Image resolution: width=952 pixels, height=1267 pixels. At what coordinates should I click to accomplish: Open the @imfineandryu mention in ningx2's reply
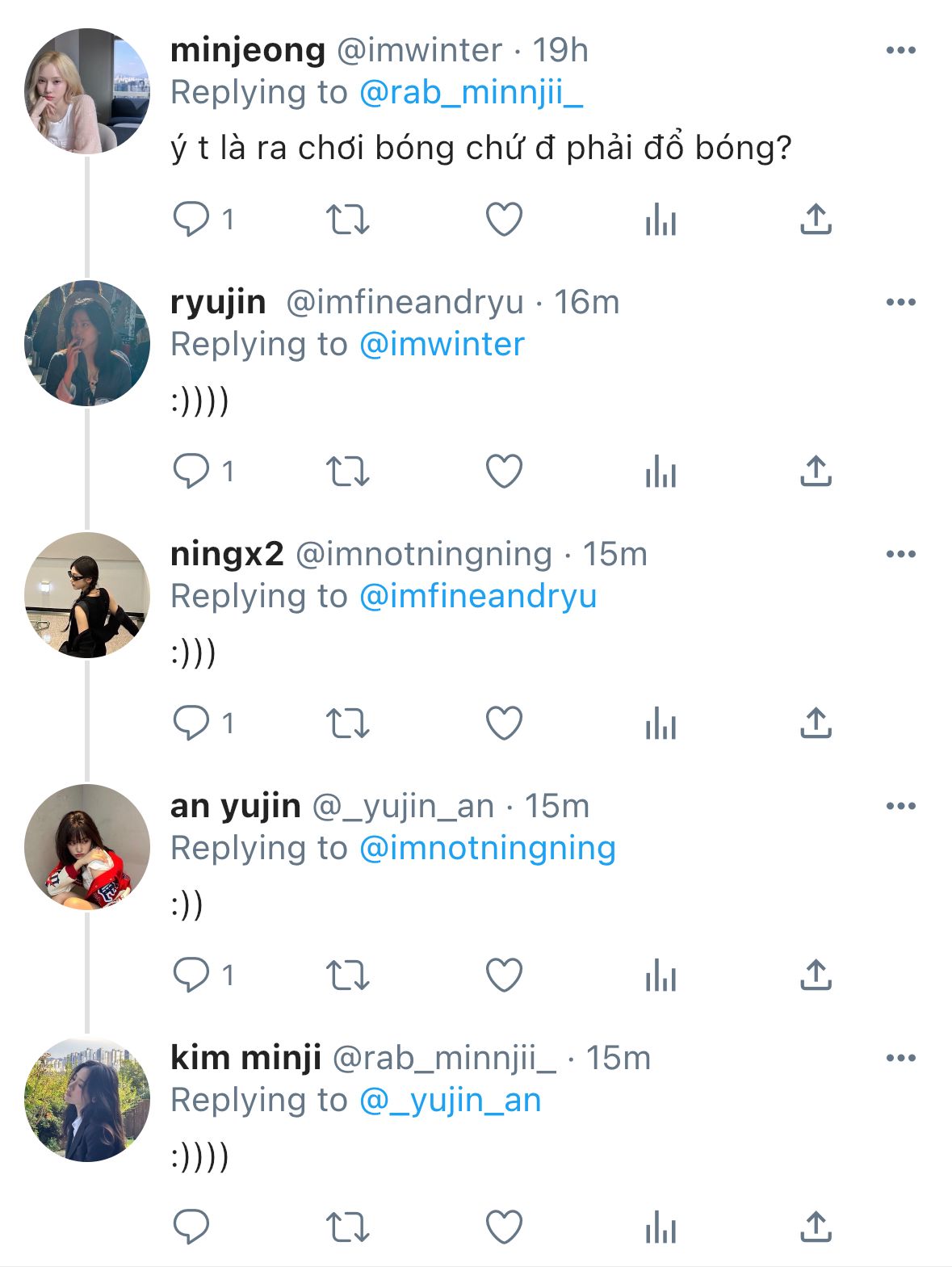pyautogui.click(x=477, y=597)
